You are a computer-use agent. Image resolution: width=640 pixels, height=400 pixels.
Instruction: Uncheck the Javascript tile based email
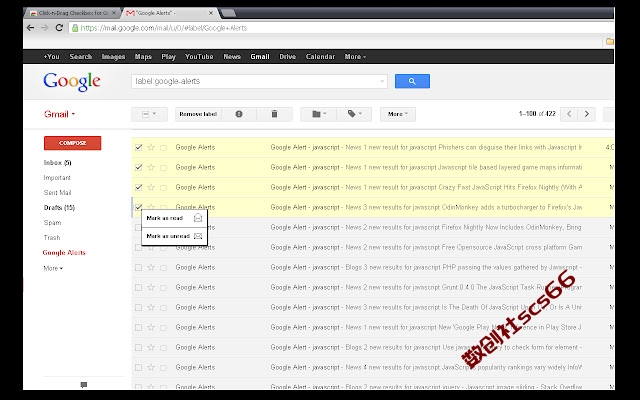(x=139, y=167)
